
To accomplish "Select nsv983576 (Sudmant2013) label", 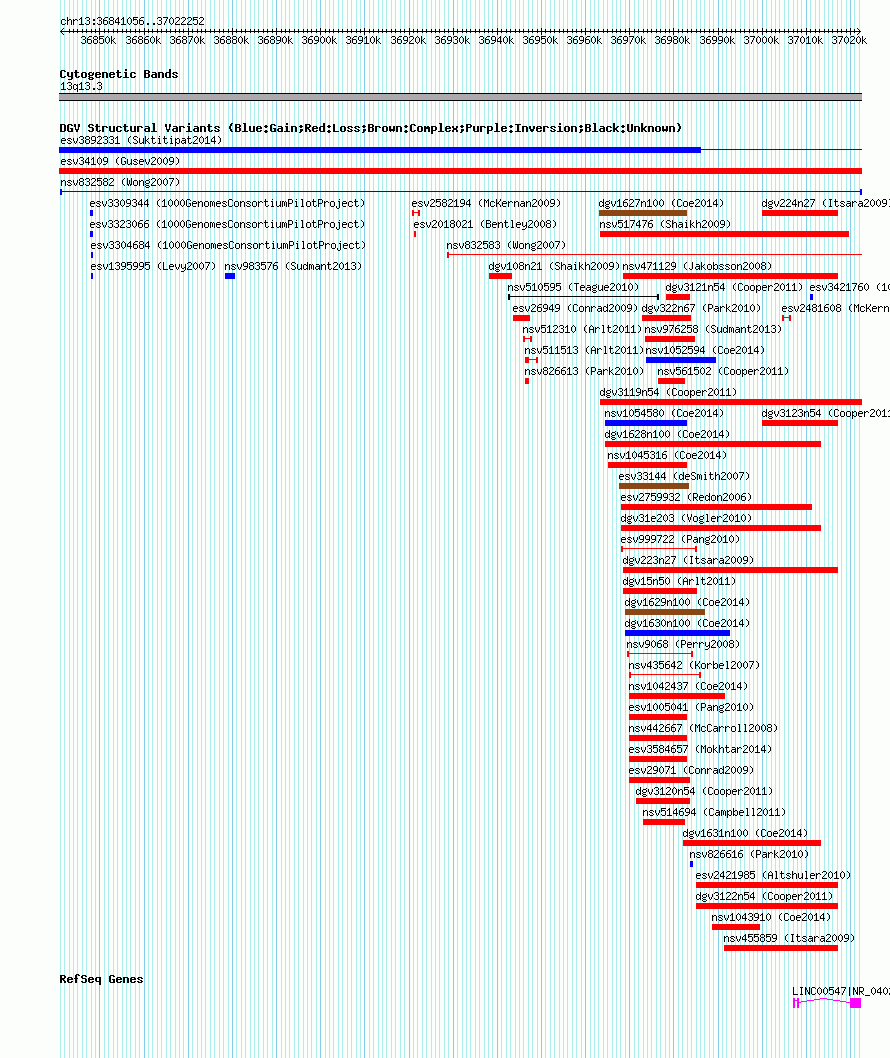I will pos(293,267).
